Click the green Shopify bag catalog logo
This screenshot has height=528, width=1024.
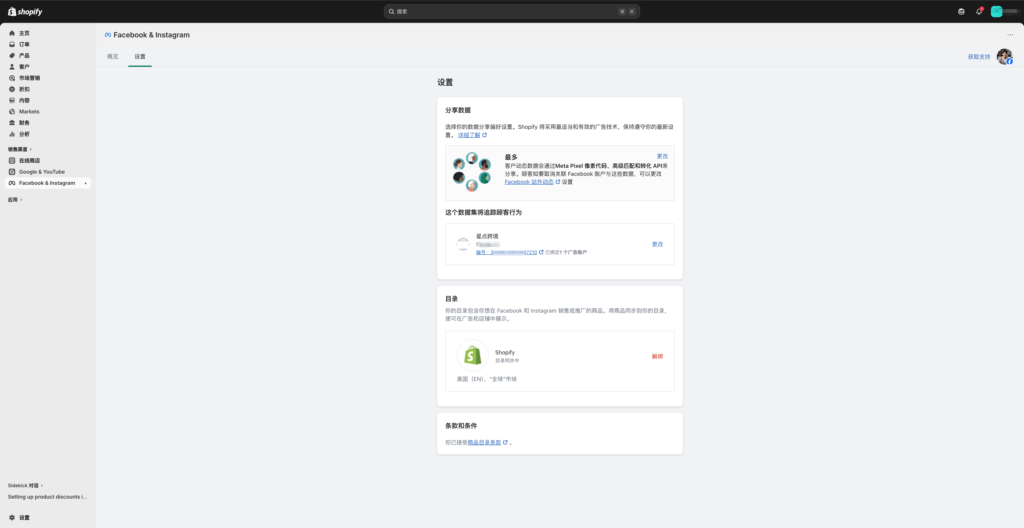point(473,355)
